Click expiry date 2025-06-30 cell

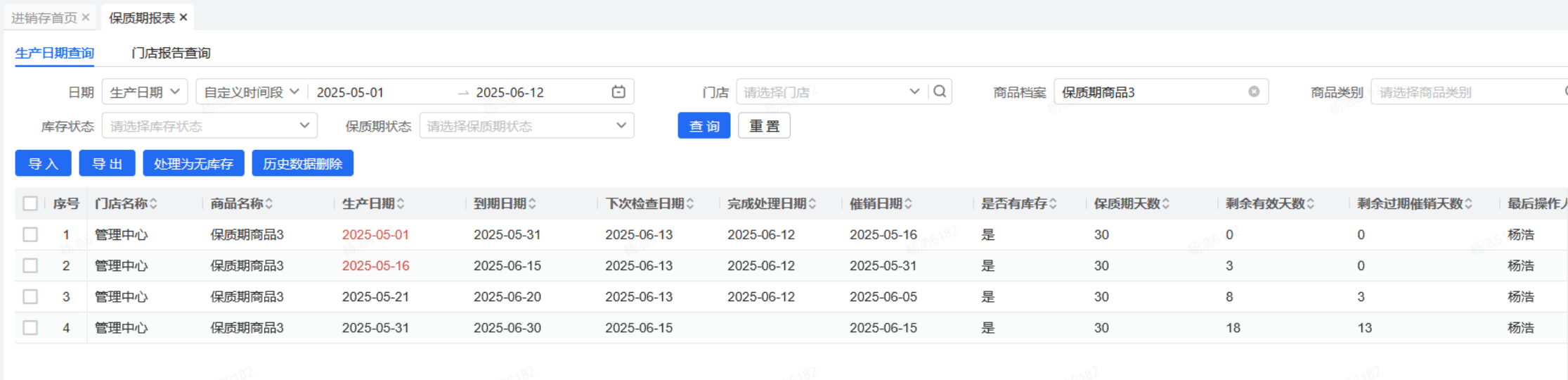point(507,327)
